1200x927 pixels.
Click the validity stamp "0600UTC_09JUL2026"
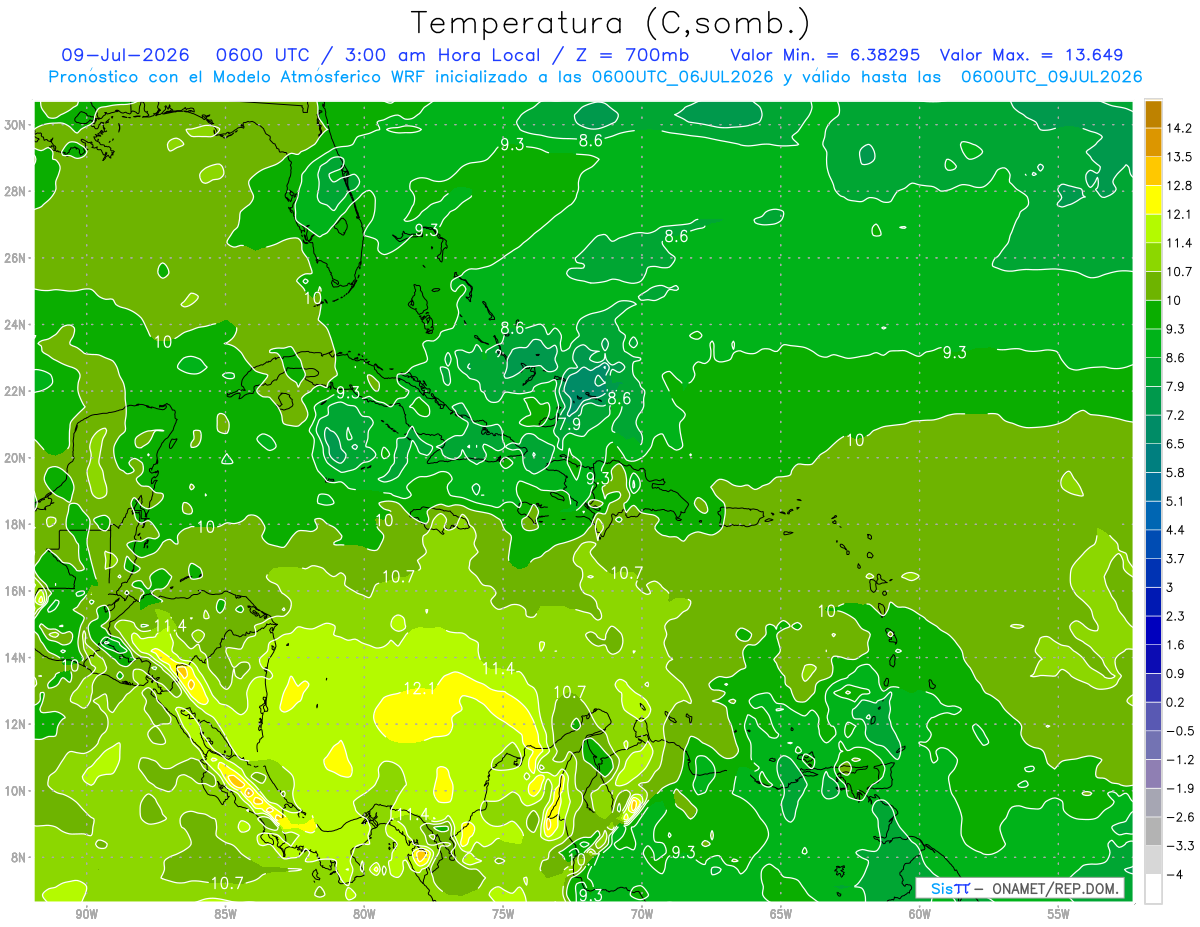(1051, 77)
